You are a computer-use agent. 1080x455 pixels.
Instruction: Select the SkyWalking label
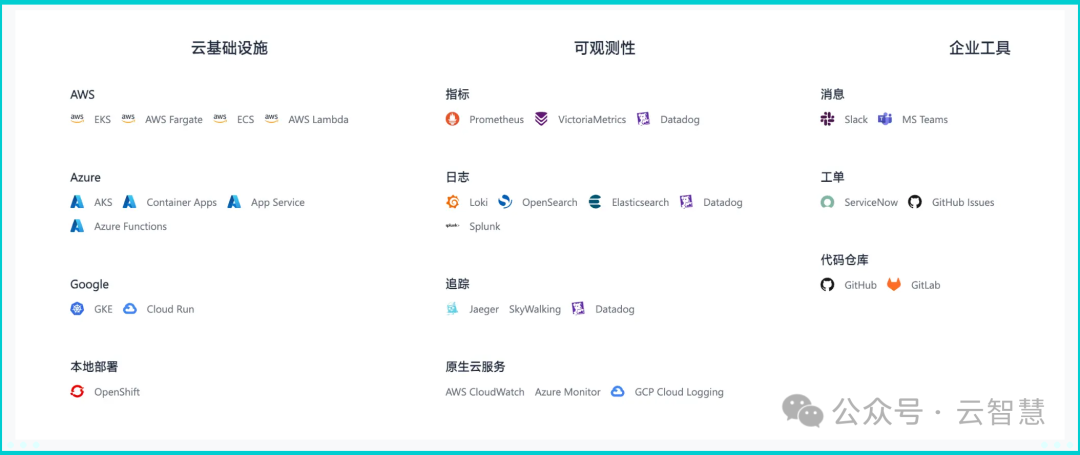pos(535,310)
